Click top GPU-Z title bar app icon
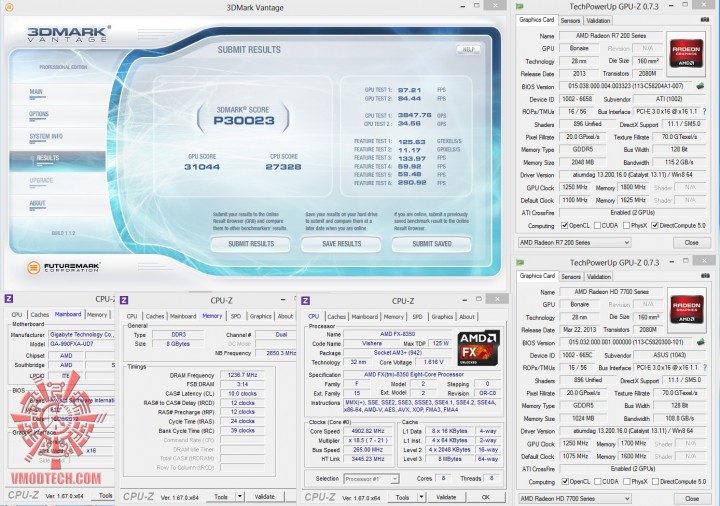This screenshot has height=506, width=720. (520, 6)
